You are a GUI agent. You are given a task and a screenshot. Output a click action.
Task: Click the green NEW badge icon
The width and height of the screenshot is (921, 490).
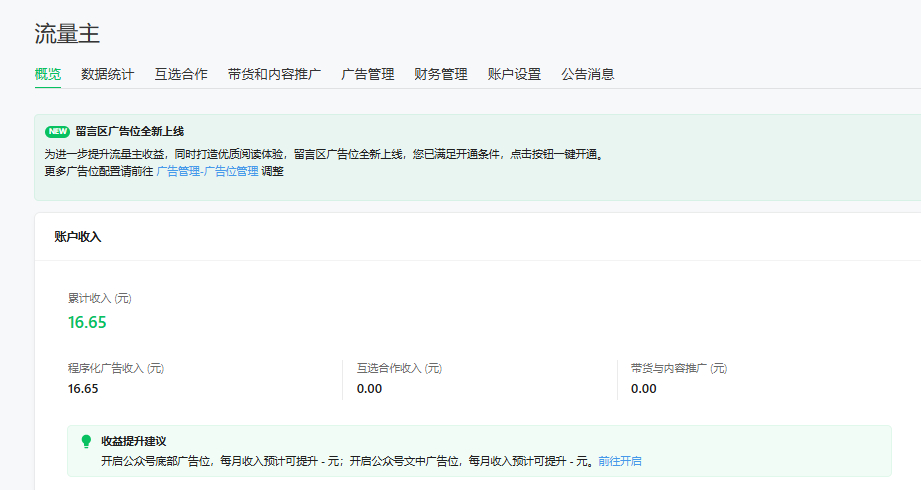click(x=57, y=132)
